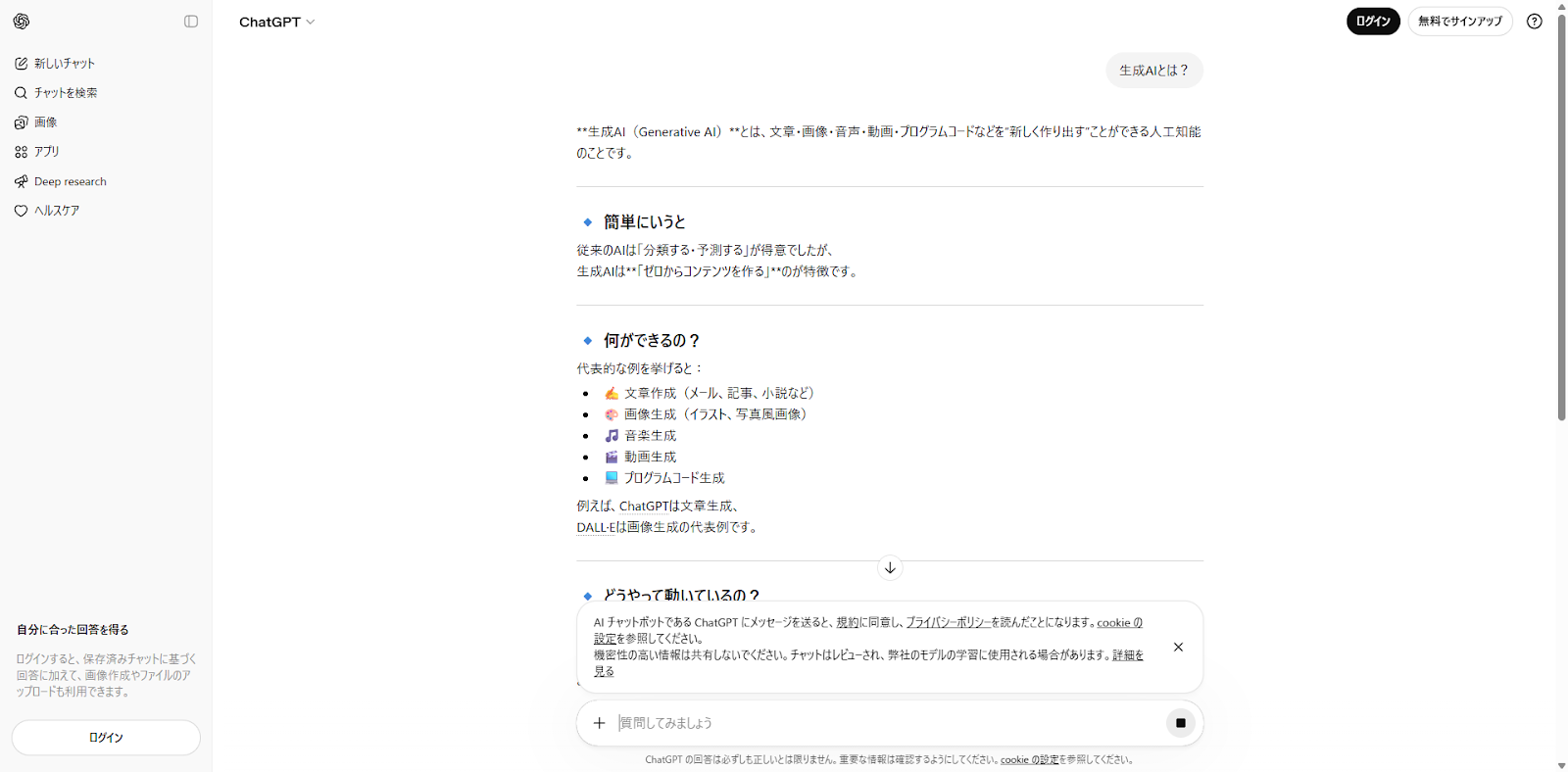Open the cookie の設定 link in the notice
Screen dimensions: 1568x772
(x=1119, y=622)
